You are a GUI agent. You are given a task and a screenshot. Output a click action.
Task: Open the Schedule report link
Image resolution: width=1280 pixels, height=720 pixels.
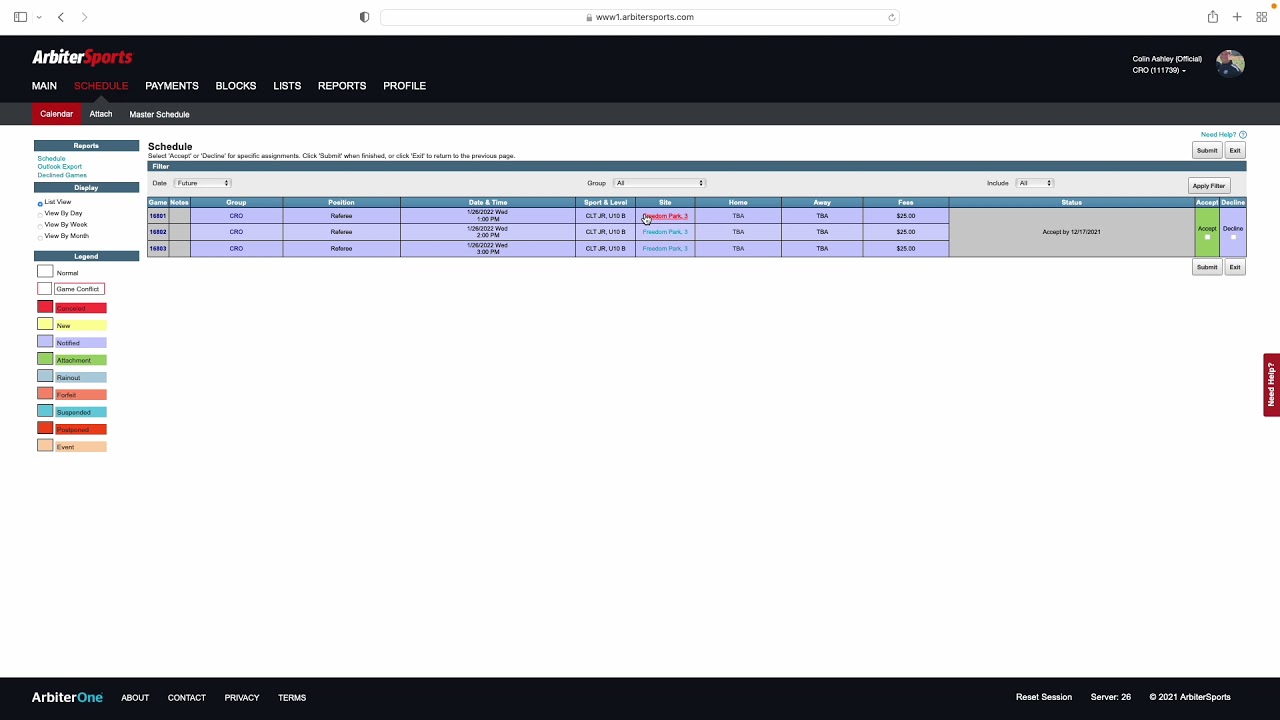pos(51,158)
